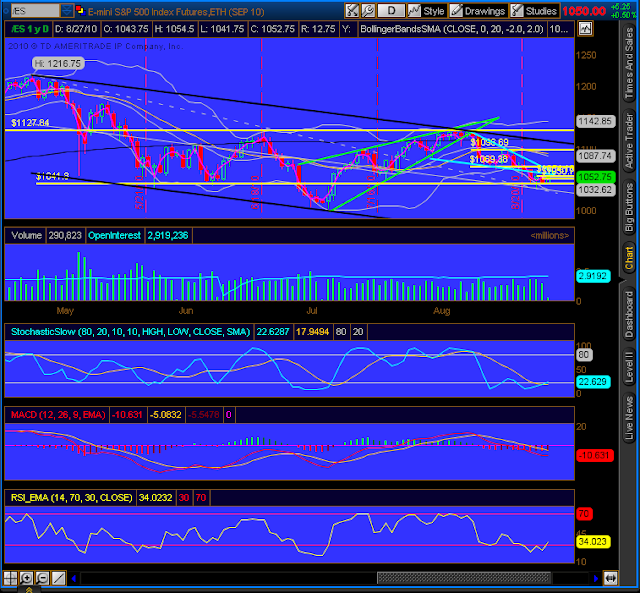Open the Drawings menu button
This screenshot has width=640, height=593.
click(x=478, y=11)
